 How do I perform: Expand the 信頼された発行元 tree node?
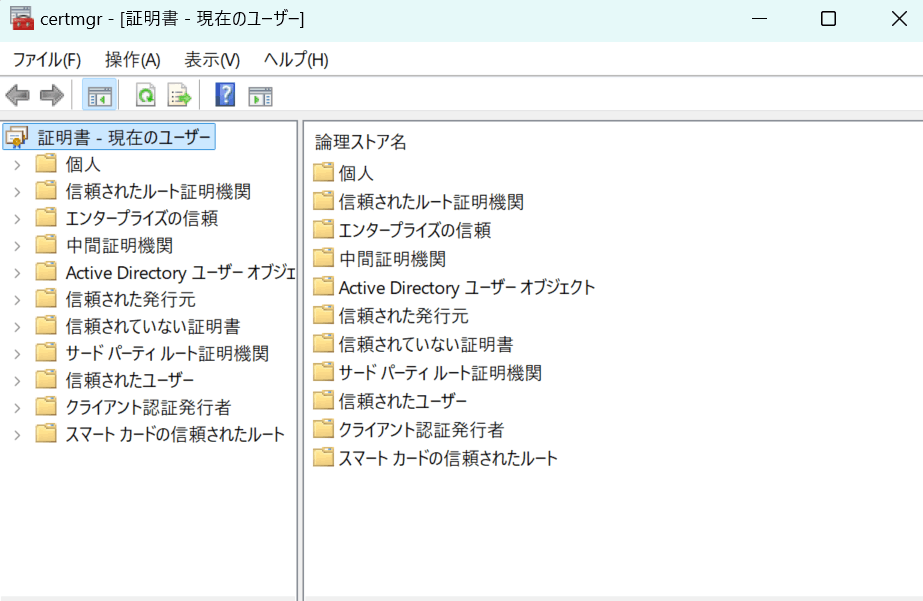17,300
